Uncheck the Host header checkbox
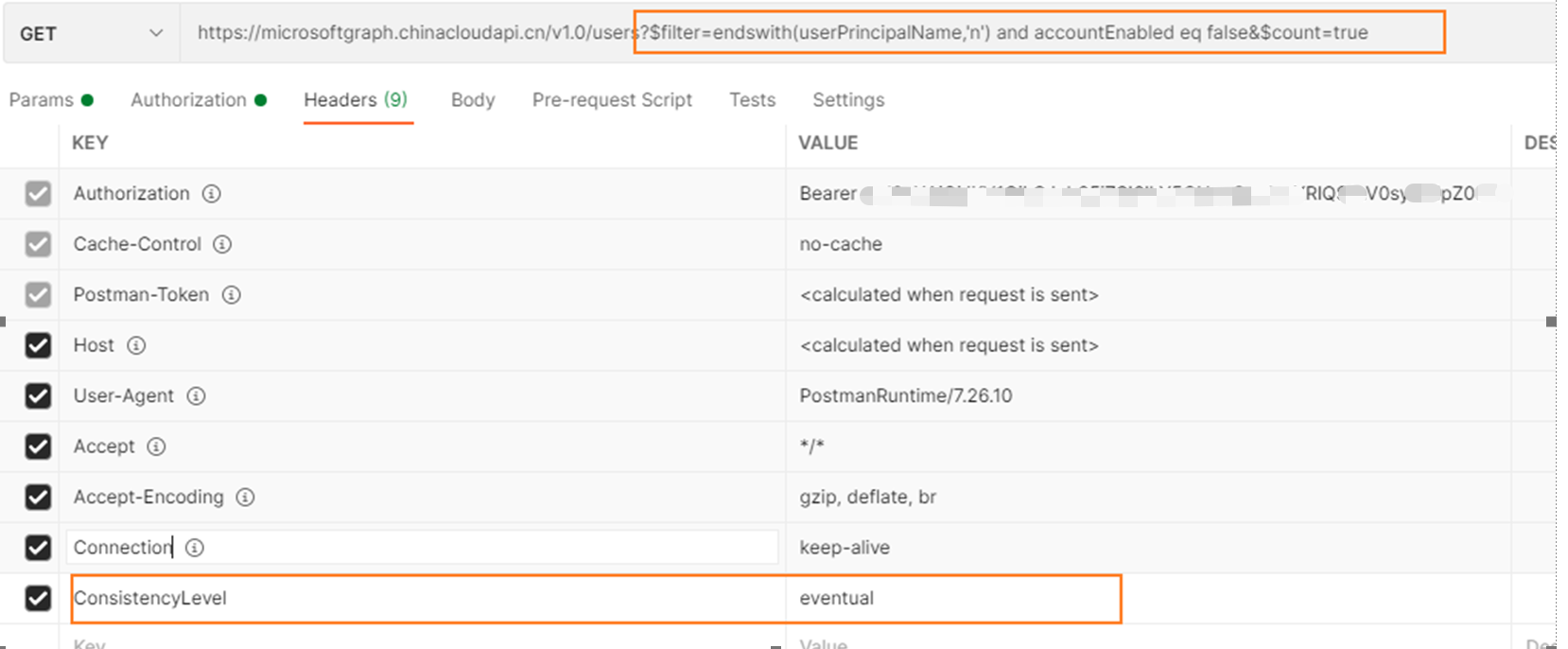1568x649 pixels. (38, 345)
